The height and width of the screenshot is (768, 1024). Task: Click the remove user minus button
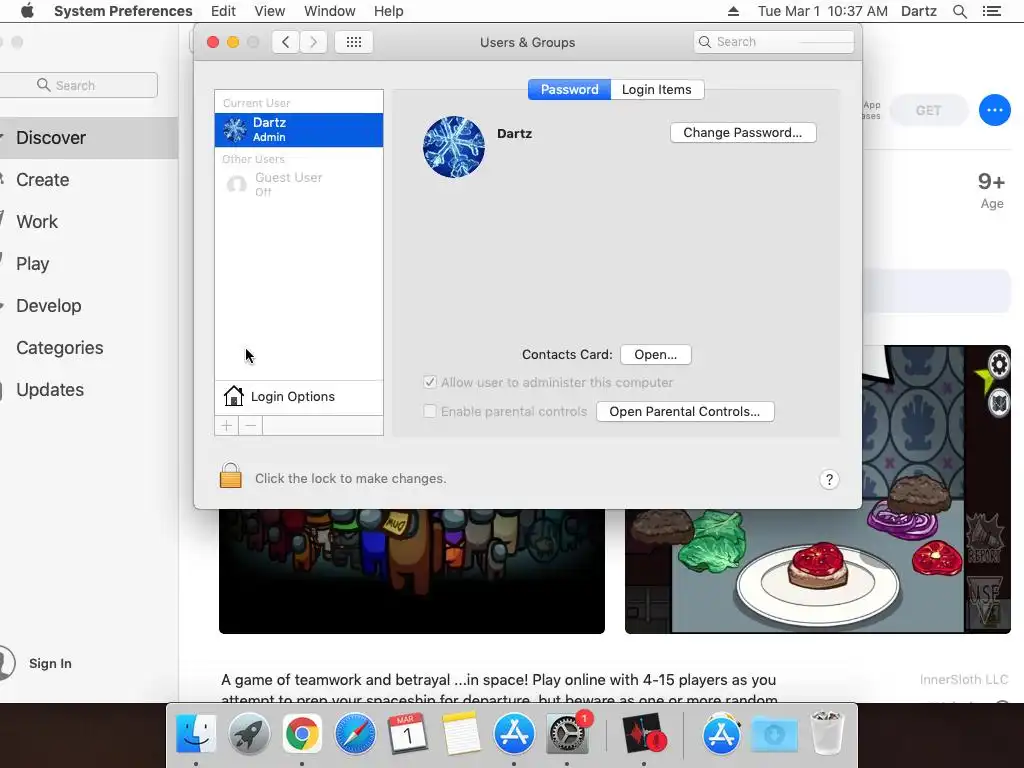[251, 426]
